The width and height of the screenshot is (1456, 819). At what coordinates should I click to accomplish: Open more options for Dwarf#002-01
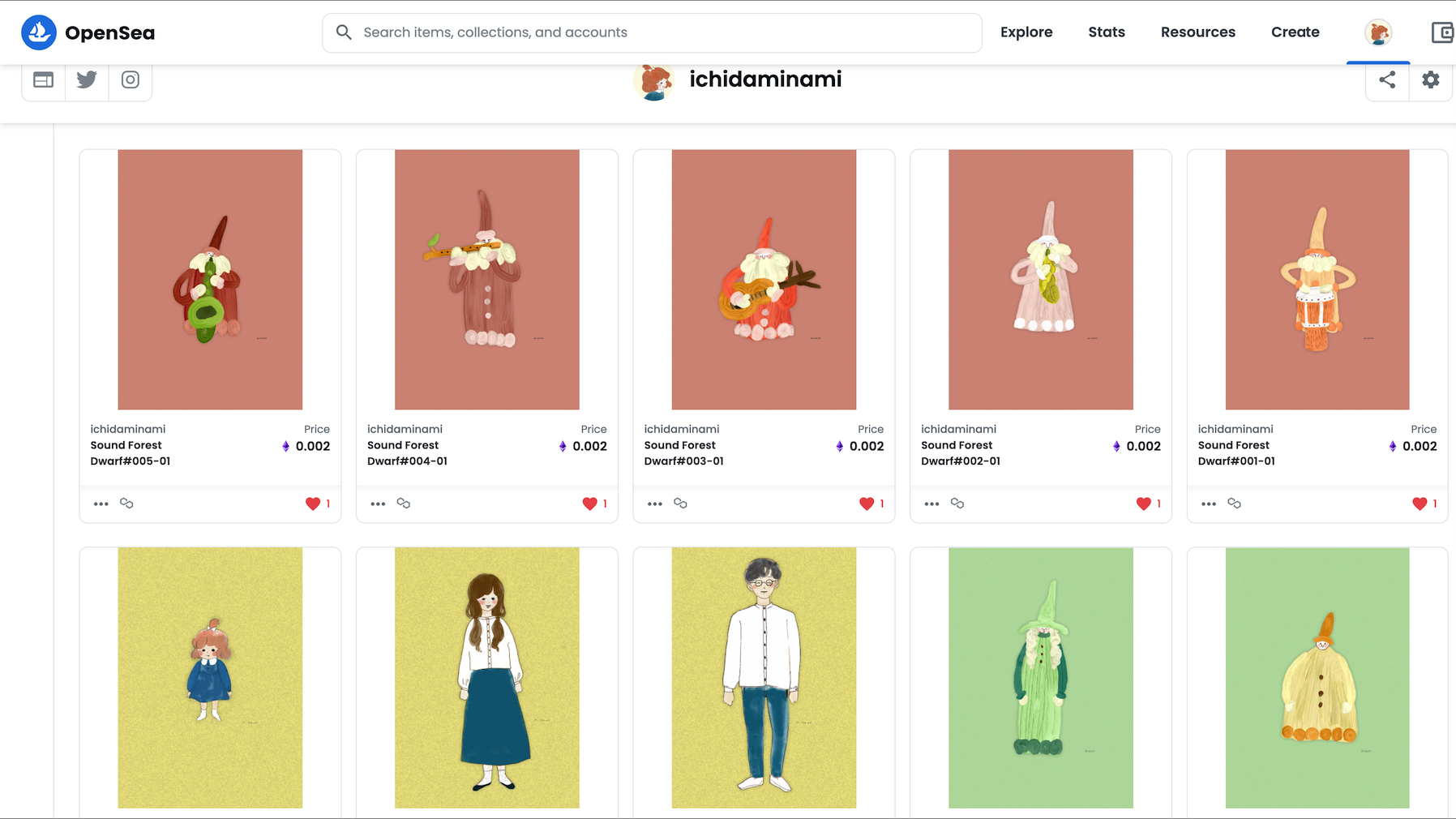pos(931,504)
